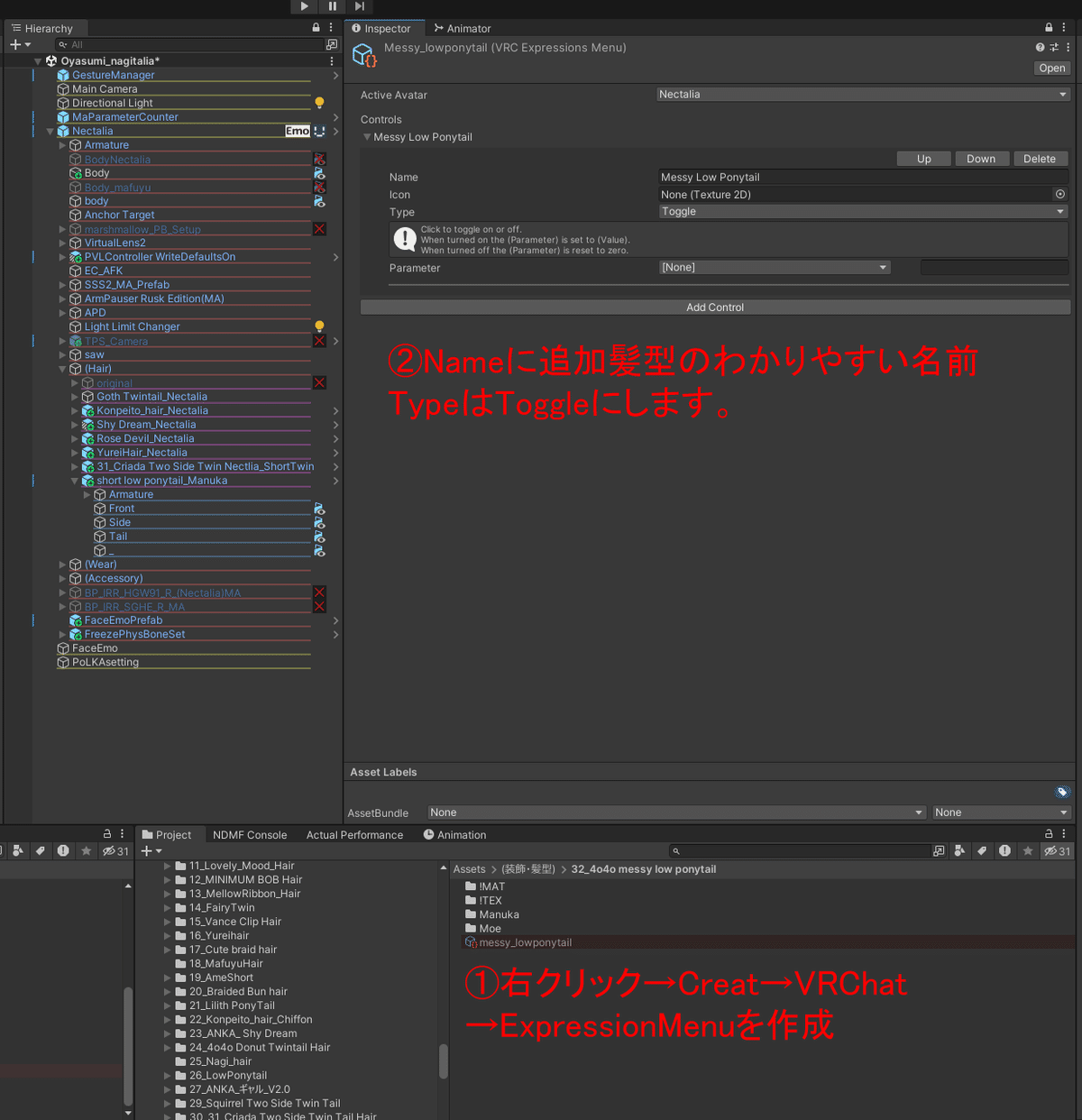
Task: Collapse the Oyasumi_nagitalia scene foldout
Action: [x=38, y=61]
